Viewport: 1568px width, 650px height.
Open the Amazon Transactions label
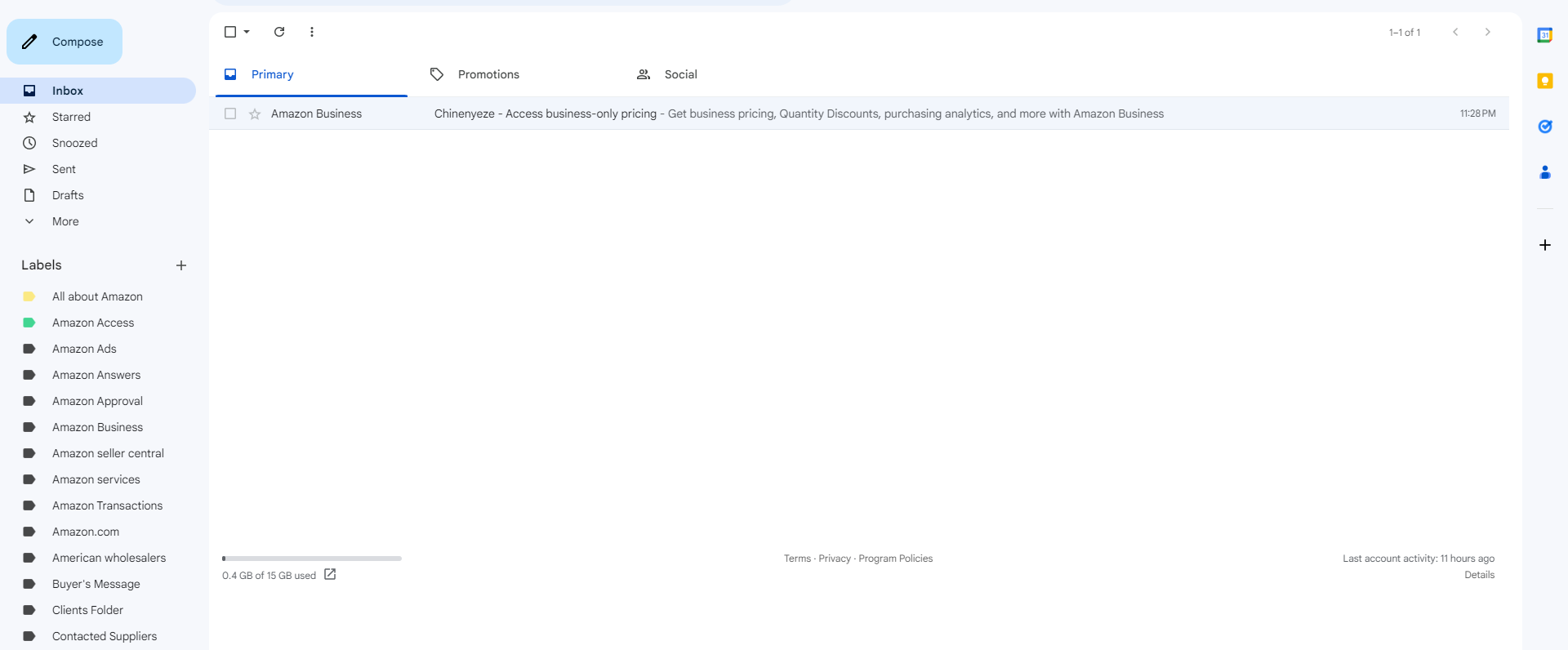[x=98, y=505]
